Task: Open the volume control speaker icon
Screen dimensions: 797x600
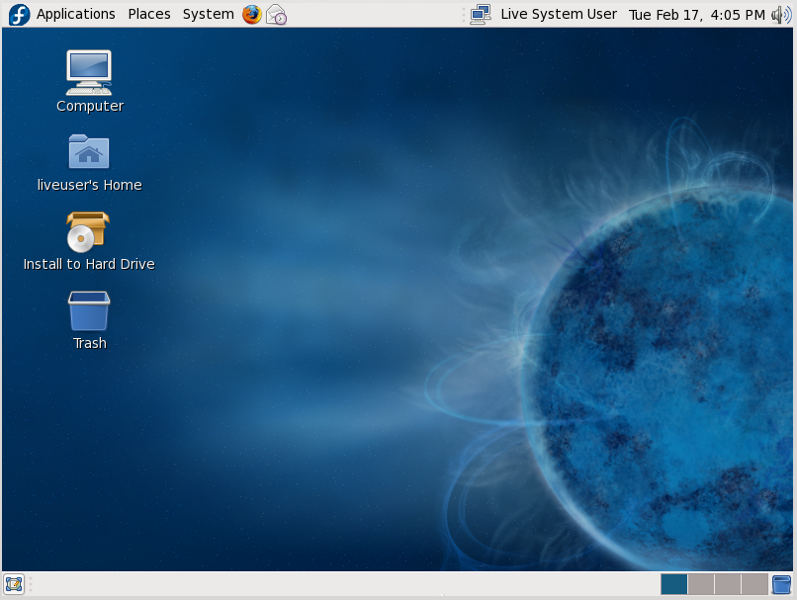Action: pyautogui.click(x=781, y=15)
